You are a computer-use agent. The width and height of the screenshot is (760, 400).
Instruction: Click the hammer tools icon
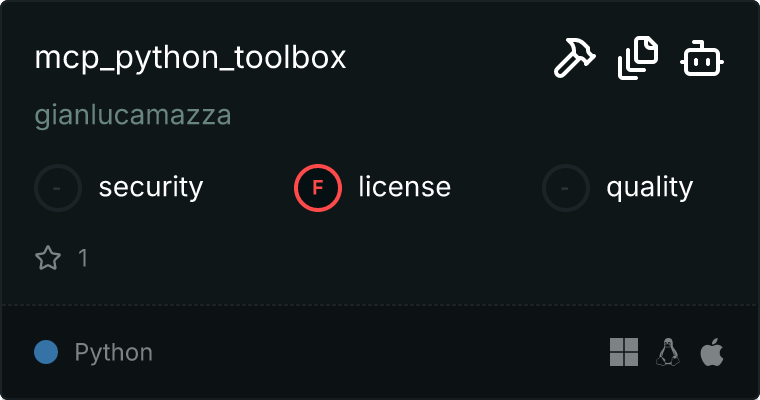pos(574,59)
